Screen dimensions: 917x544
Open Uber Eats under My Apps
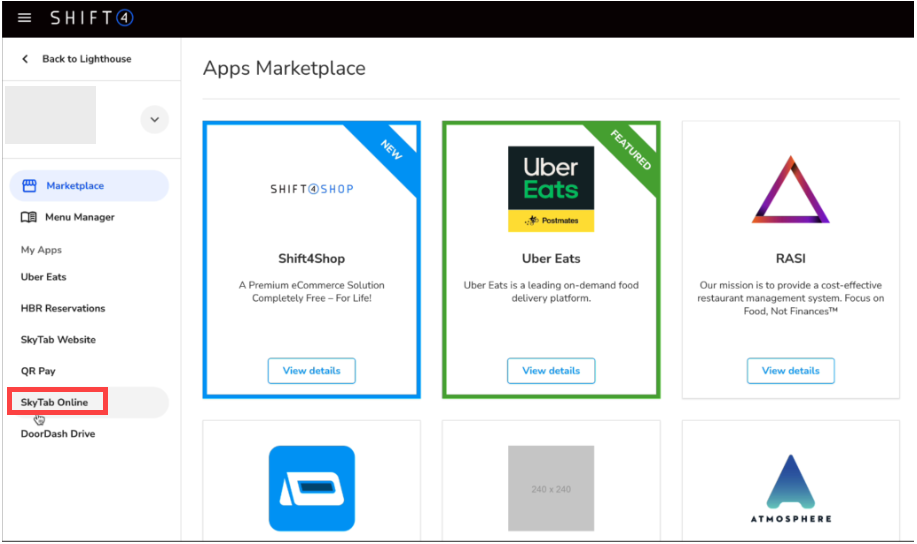coord(44,277)
